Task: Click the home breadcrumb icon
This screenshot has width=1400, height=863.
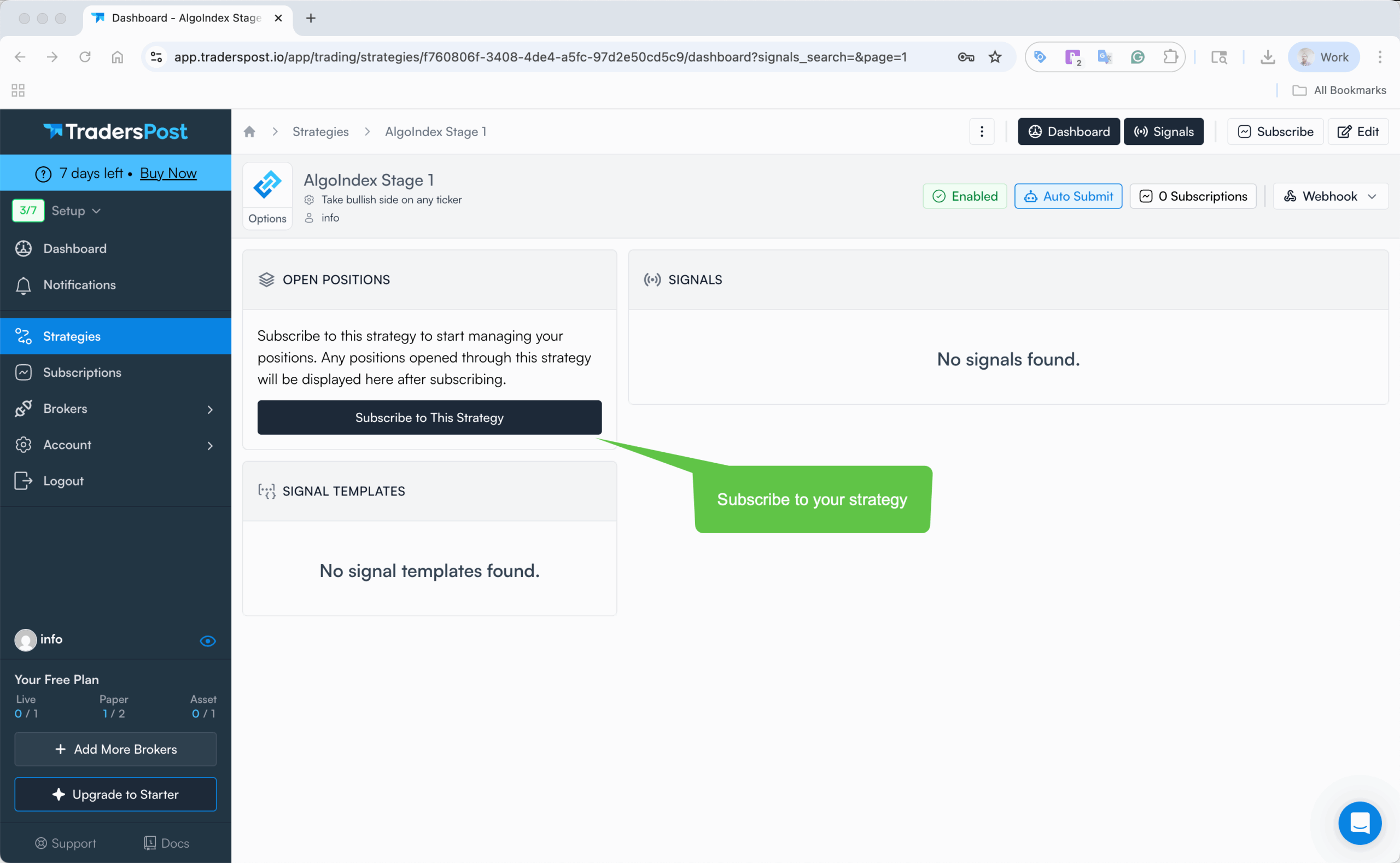Action: 249,132
